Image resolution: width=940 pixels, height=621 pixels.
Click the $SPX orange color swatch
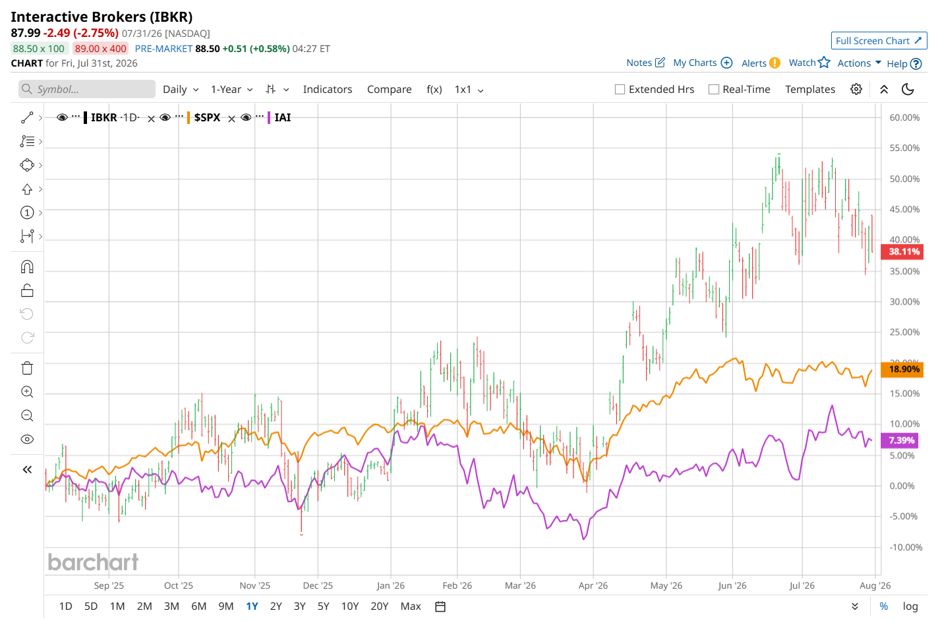188,117
